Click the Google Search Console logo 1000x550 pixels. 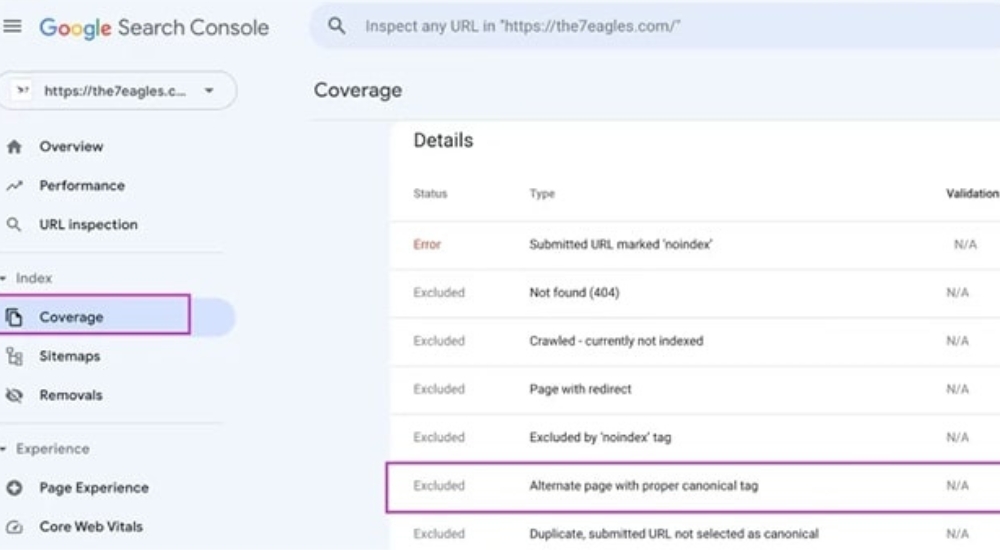[154, 28]
